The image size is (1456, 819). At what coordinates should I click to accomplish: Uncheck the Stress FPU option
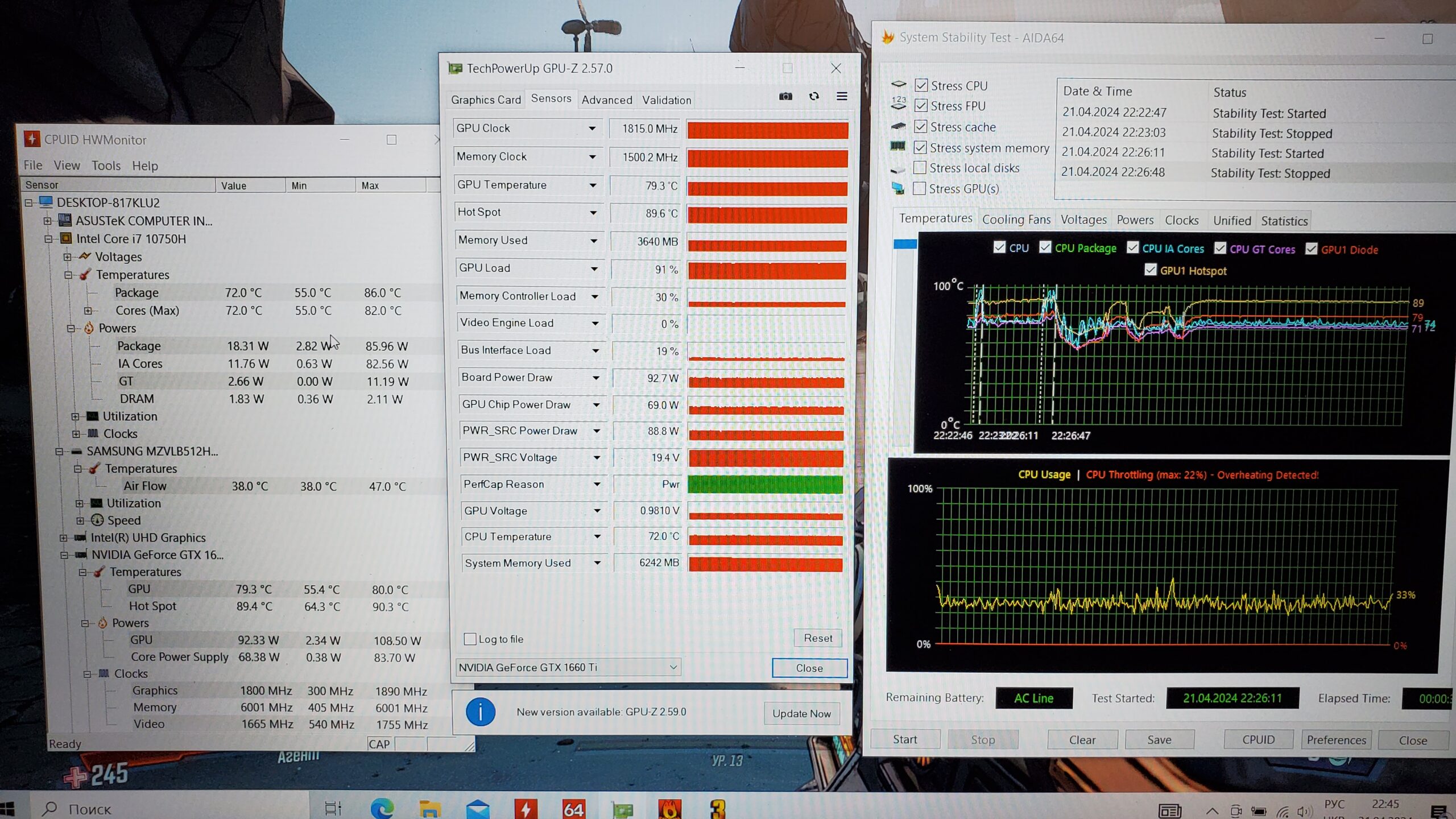click(921, 106)
